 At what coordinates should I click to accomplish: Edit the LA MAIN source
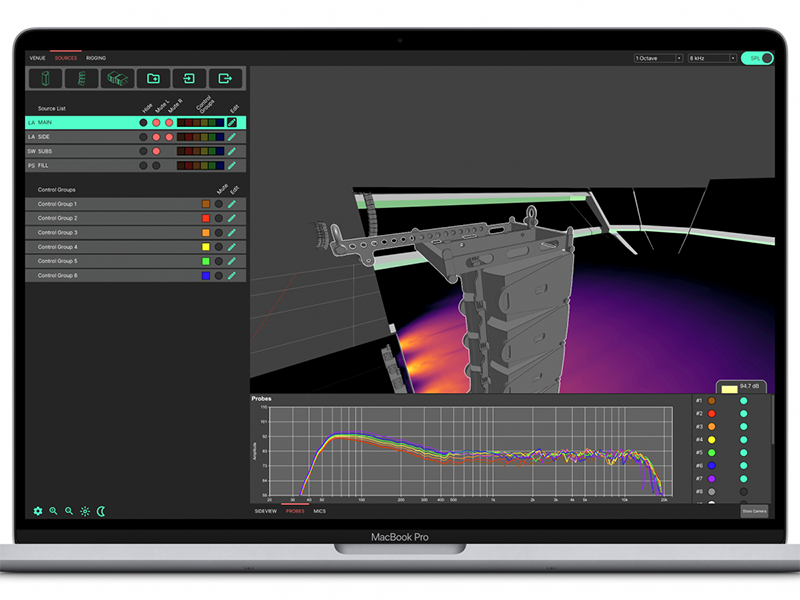232,122
